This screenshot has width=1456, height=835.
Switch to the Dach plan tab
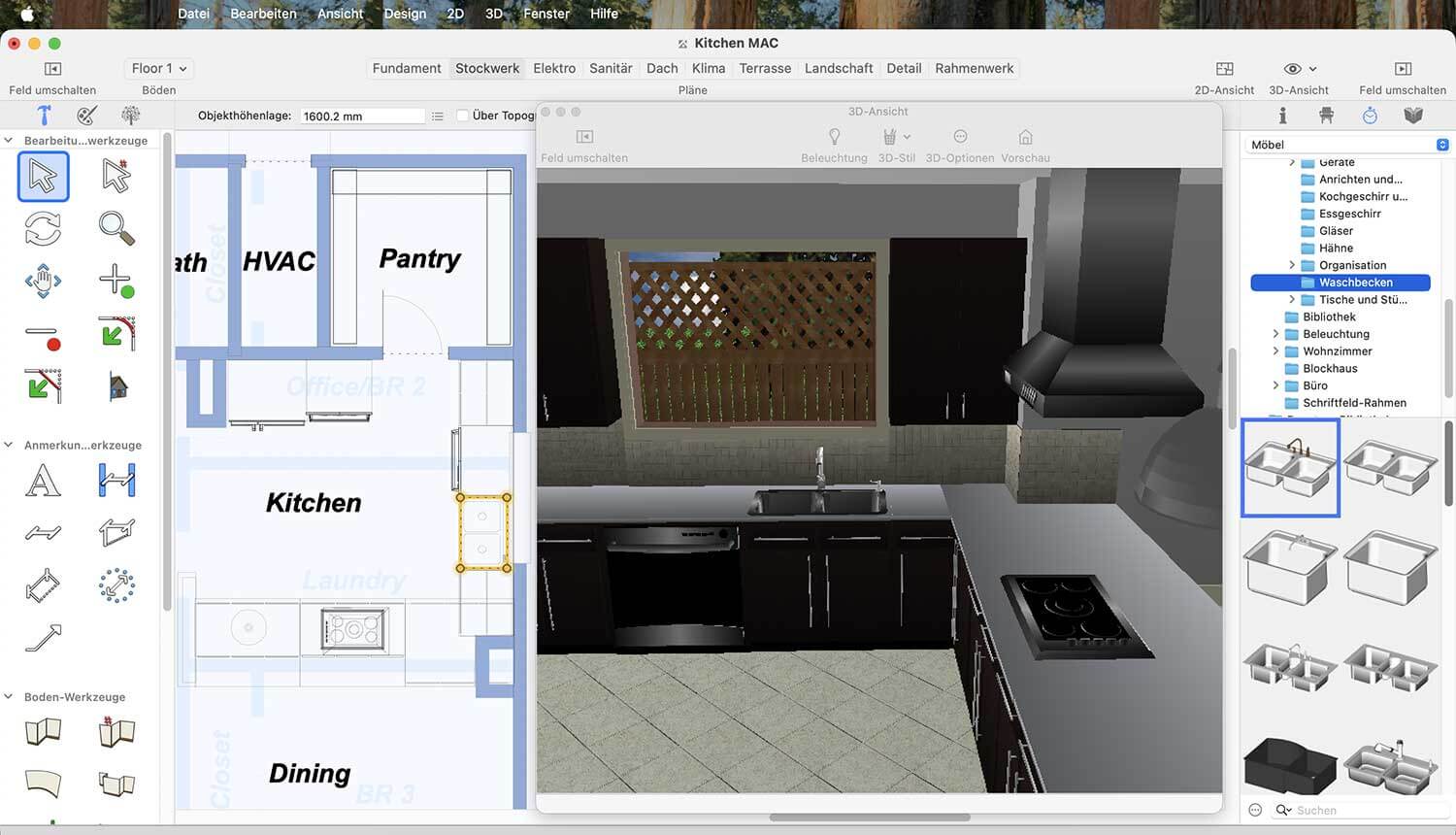pyautogui.click(x=662, y=69)
